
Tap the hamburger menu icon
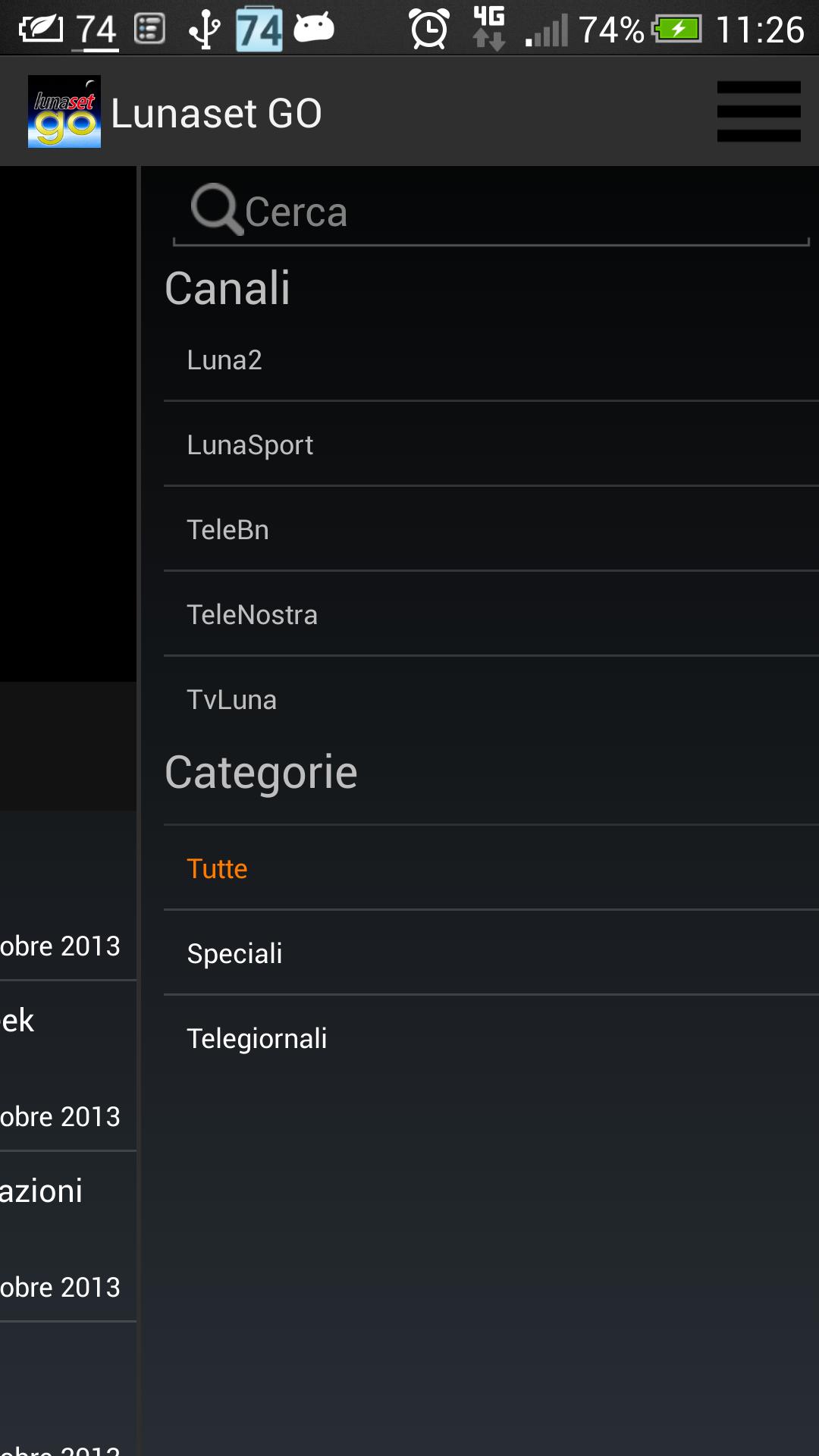tap(758, 111)
